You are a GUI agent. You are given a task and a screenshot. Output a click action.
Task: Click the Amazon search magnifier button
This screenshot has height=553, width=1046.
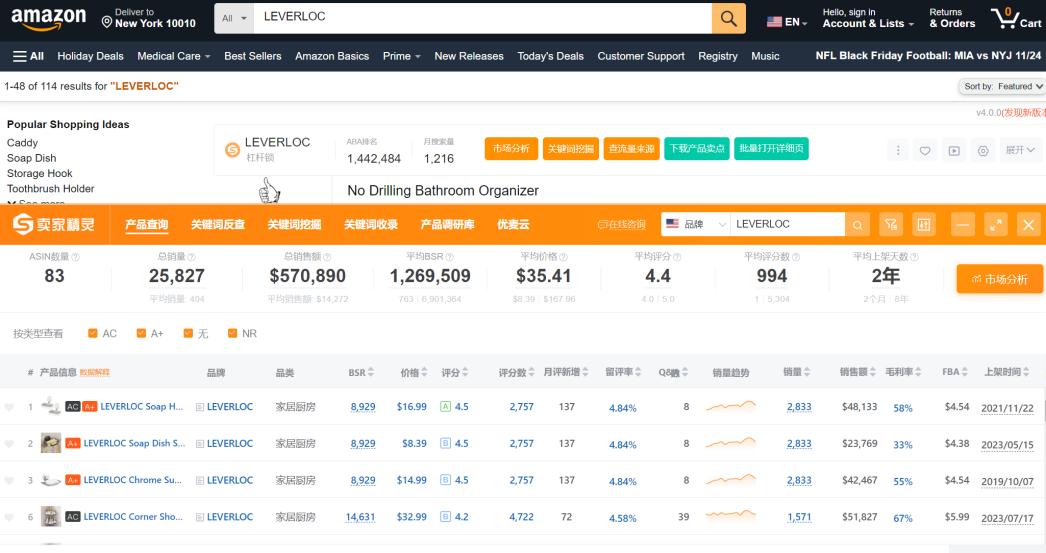point(728,18)
